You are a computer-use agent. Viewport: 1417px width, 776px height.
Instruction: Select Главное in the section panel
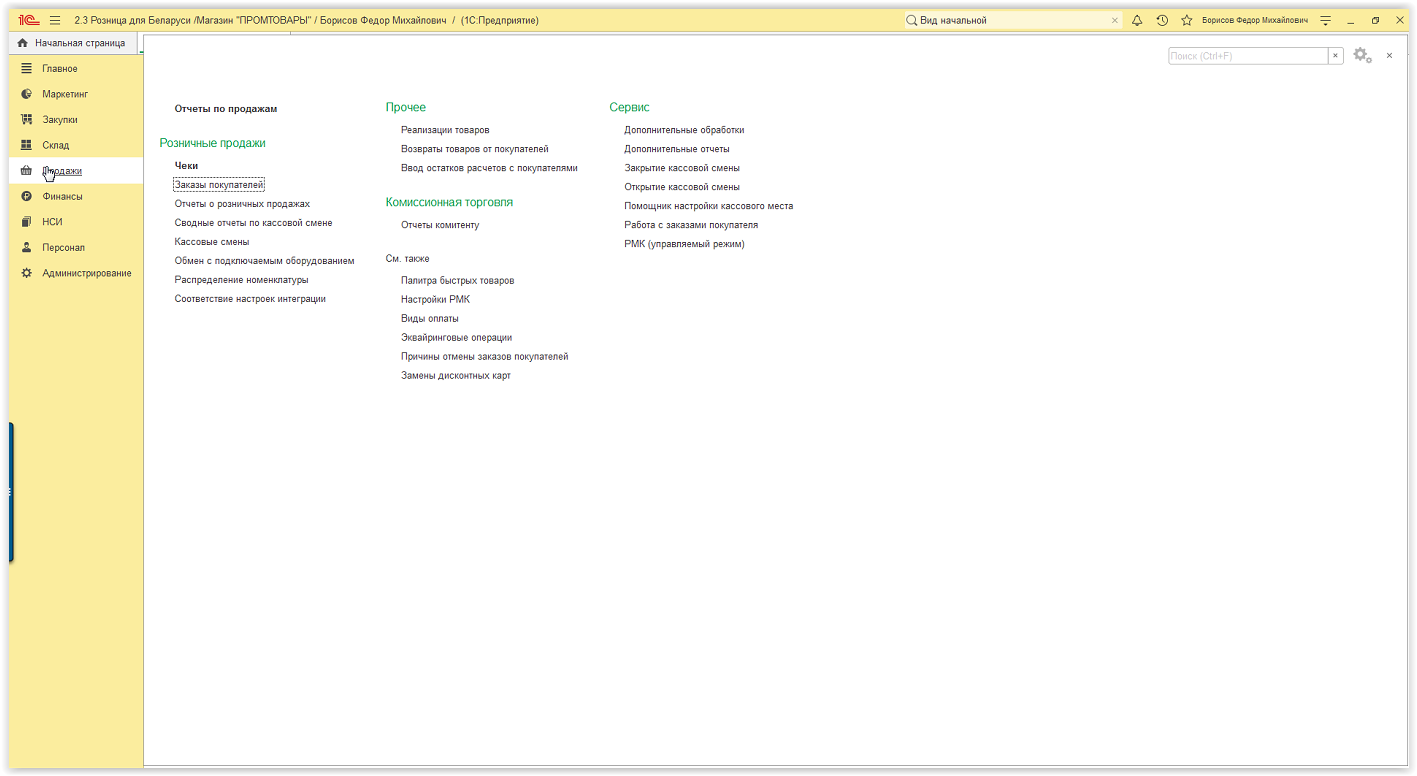[60, 69]
